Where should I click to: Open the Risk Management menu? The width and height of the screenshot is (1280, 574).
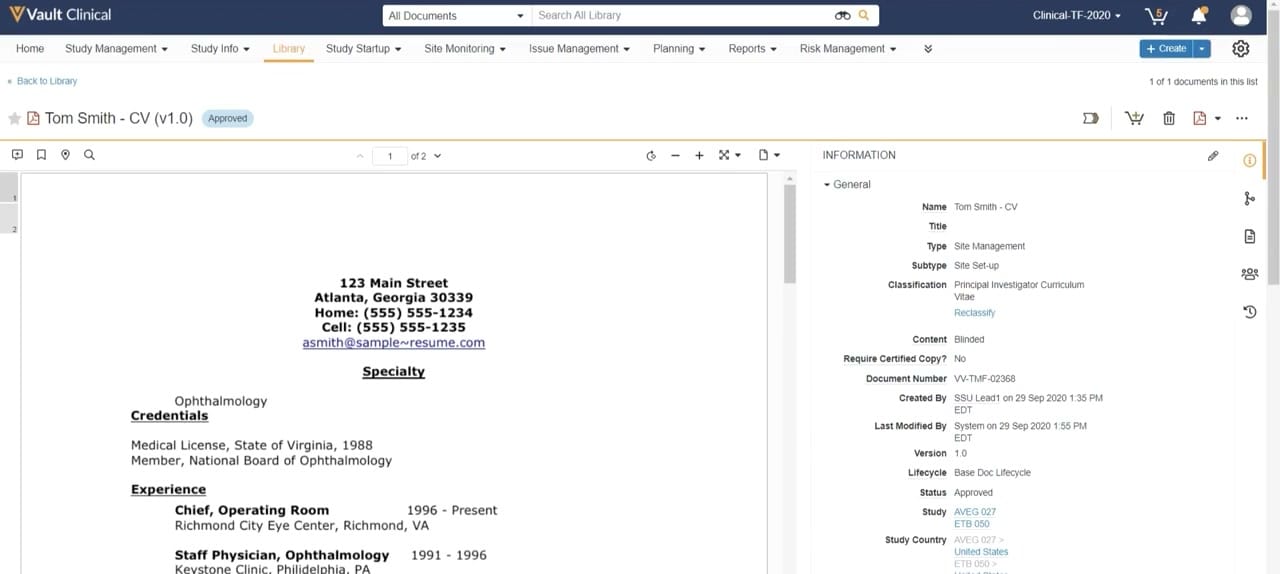848,48
